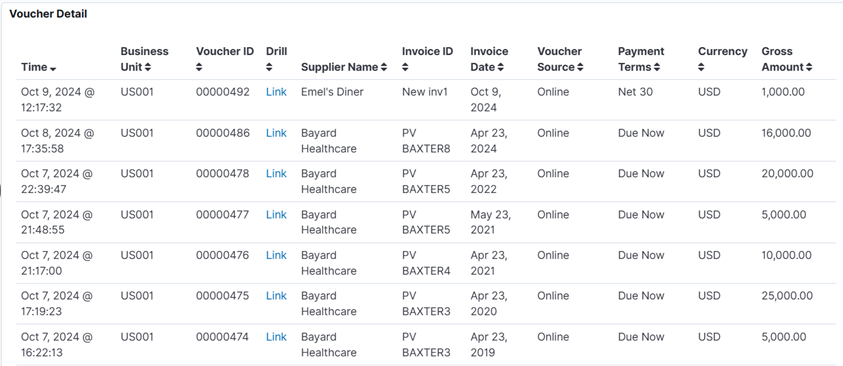The height and width of the screenshot is (366, 843).
Task: Click Business Unit sort arrows icon
Action: point(148,68)
